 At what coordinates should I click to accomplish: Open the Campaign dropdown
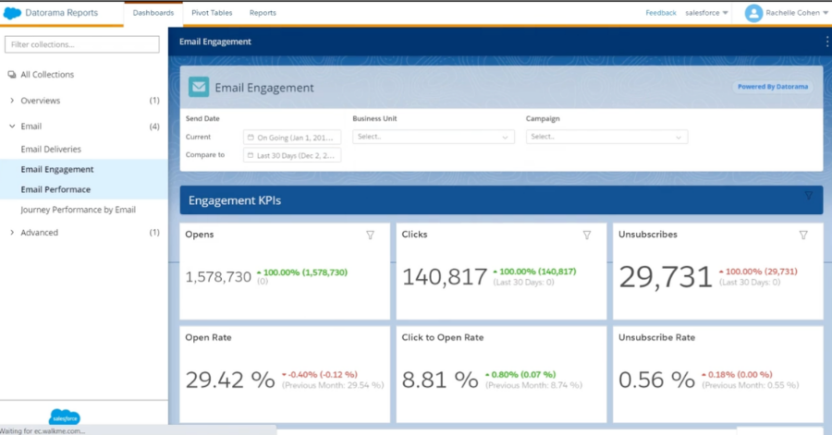(606, 137)
